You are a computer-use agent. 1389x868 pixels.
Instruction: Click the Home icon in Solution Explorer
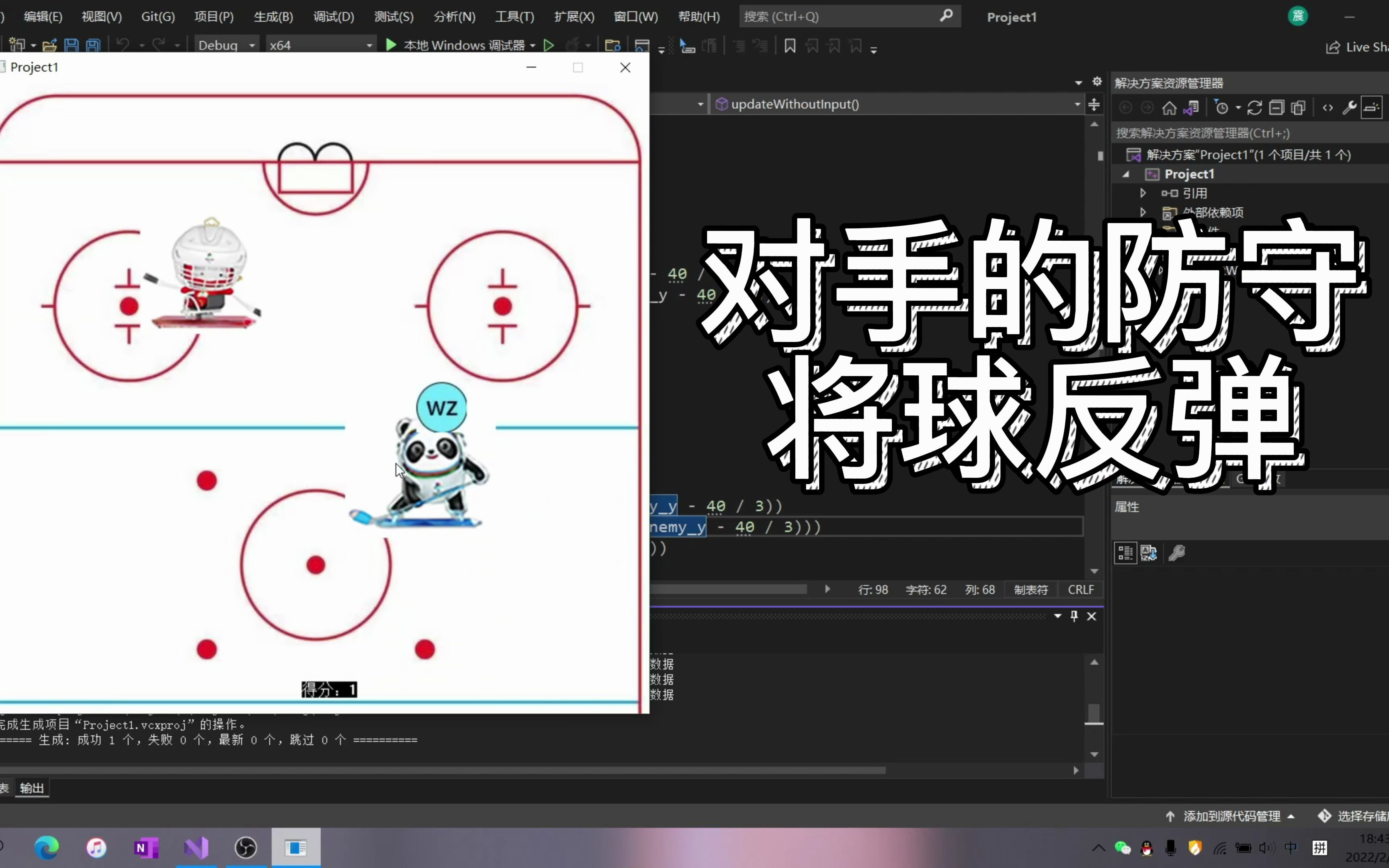click(1169, 108)
